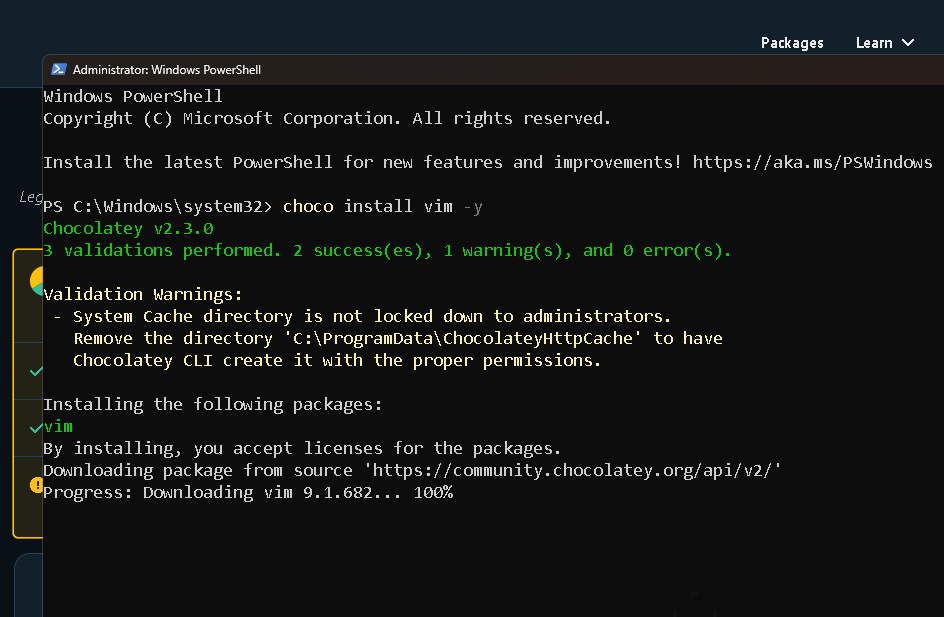Image resolution: width=944 pixels, height=617 pixels.
Task: Click the ChocolateyHttpCache path text
Action: click(x=463, y=338)
